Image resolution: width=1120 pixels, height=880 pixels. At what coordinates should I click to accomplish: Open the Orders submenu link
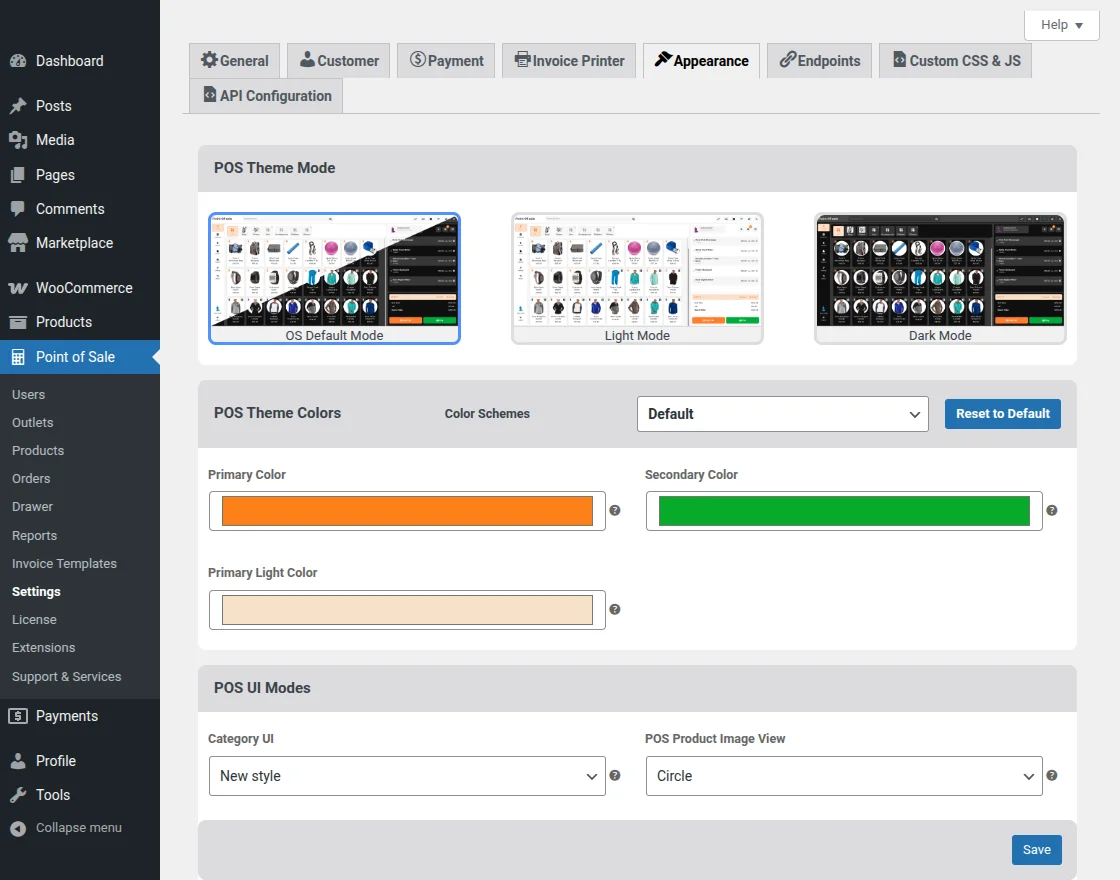[31, 479]
